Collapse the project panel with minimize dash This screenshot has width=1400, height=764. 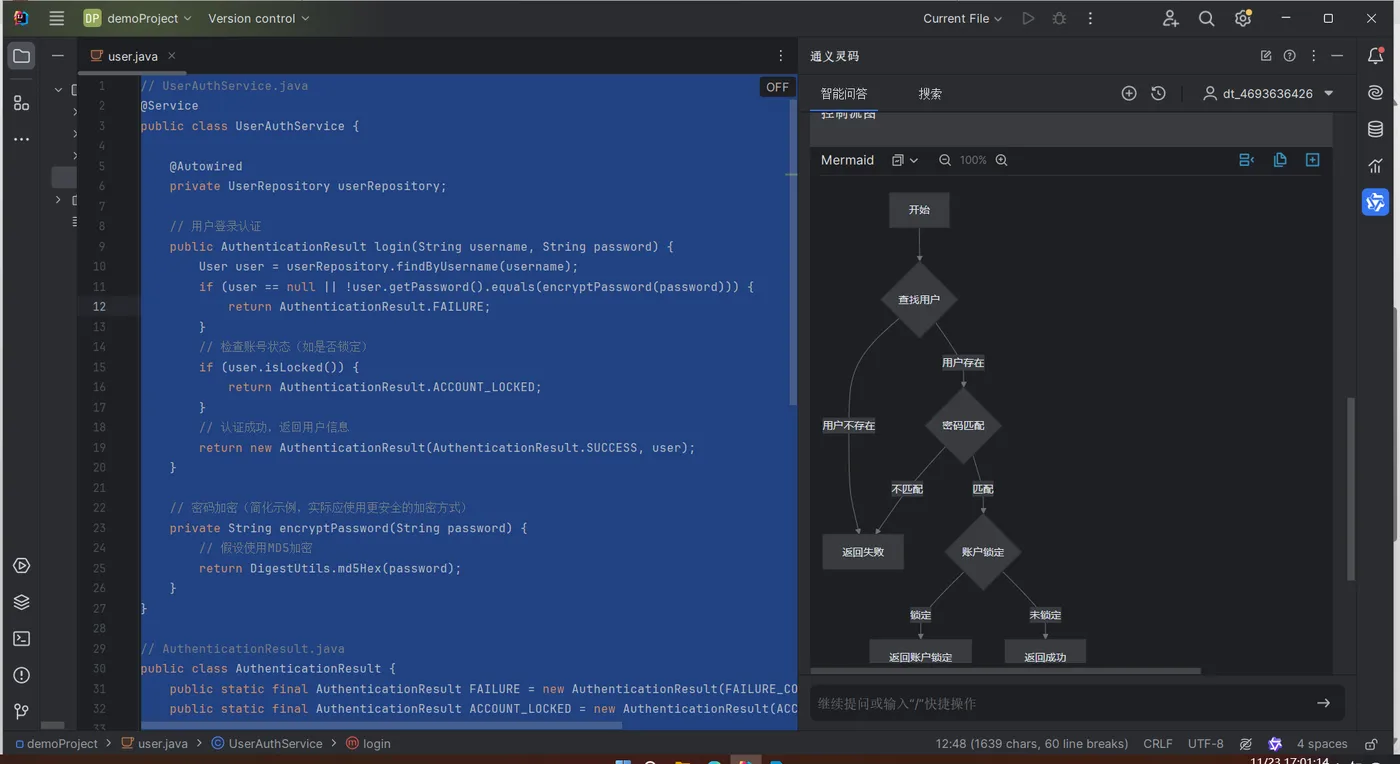pyautogui.click(x=58, y=56)
